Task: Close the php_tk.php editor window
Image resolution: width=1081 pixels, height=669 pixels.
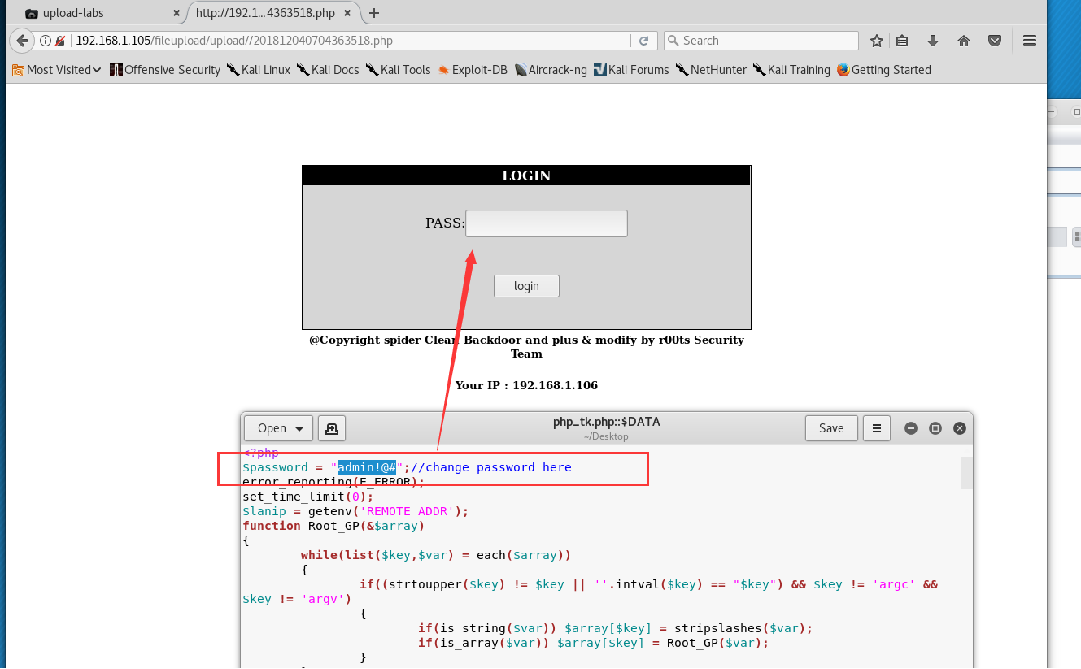Action: click(x=959, y=428)
